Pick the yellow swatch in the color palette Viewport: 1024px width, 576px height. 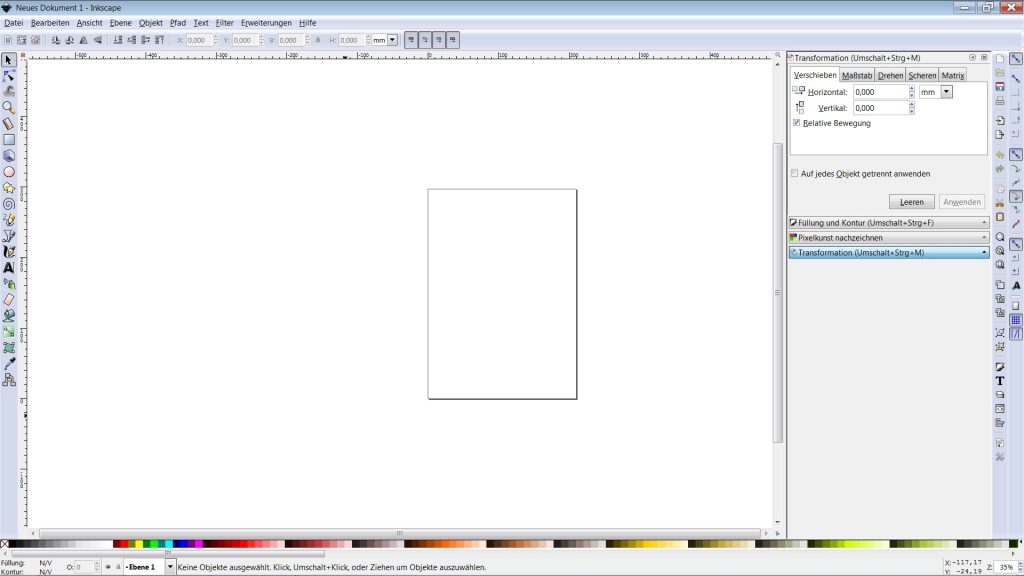click(x=139, y=544)
